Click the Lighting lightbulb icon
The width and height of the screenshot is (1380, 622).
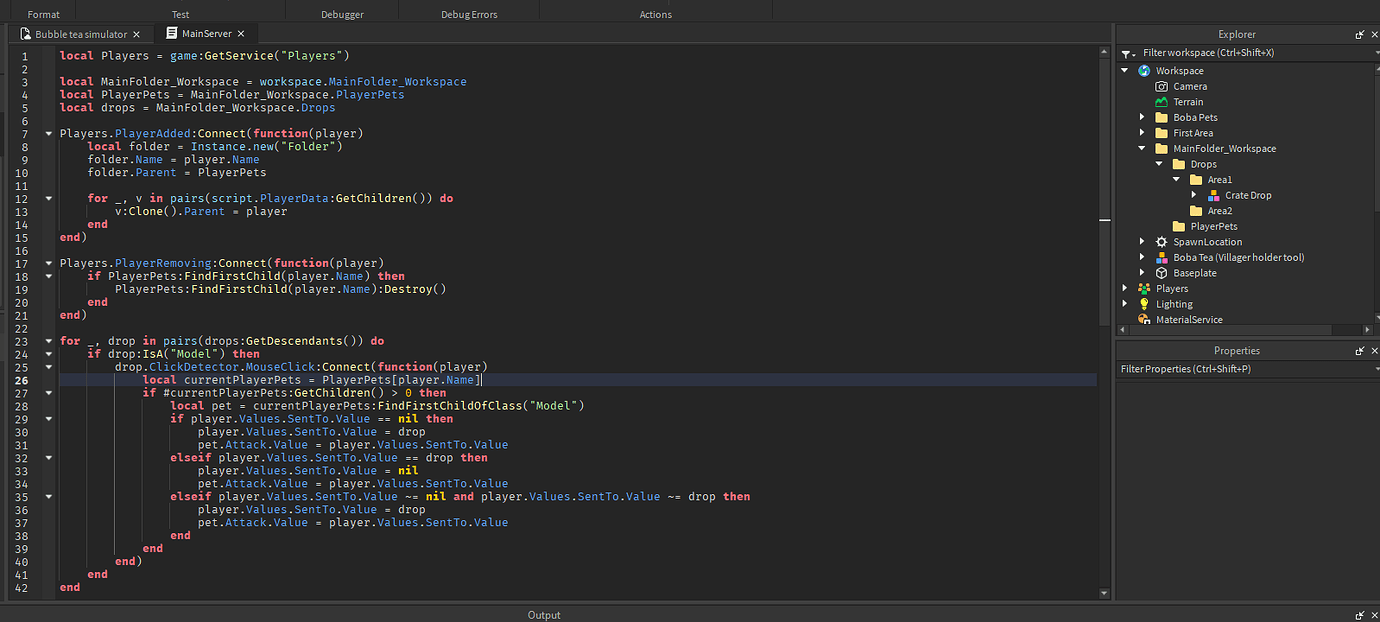(1144, 304)
